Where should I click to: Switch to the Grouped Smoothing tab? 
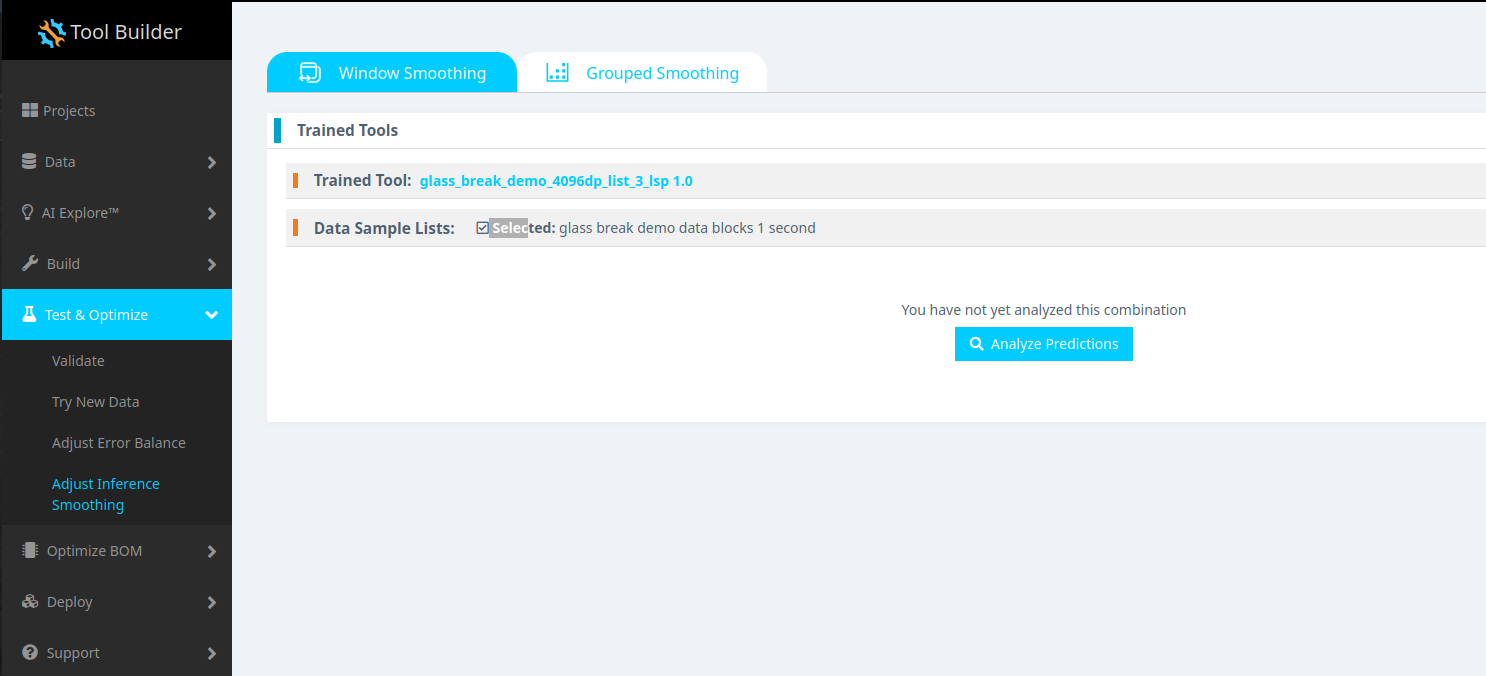pyautogui.click(x=642, y=73)
